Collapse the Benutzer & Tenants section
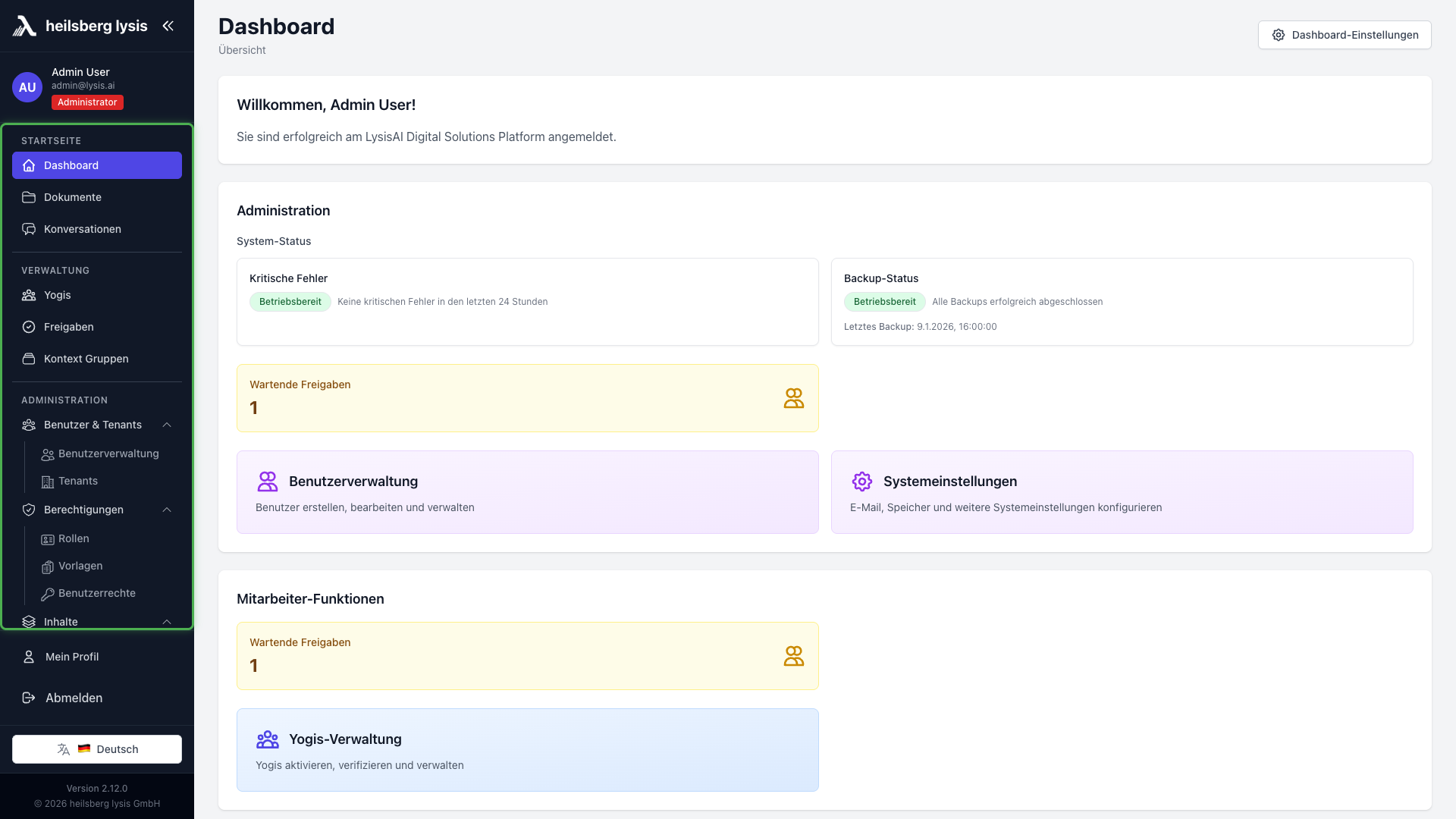Viewport: 1456px width, 819px height. 167,425
